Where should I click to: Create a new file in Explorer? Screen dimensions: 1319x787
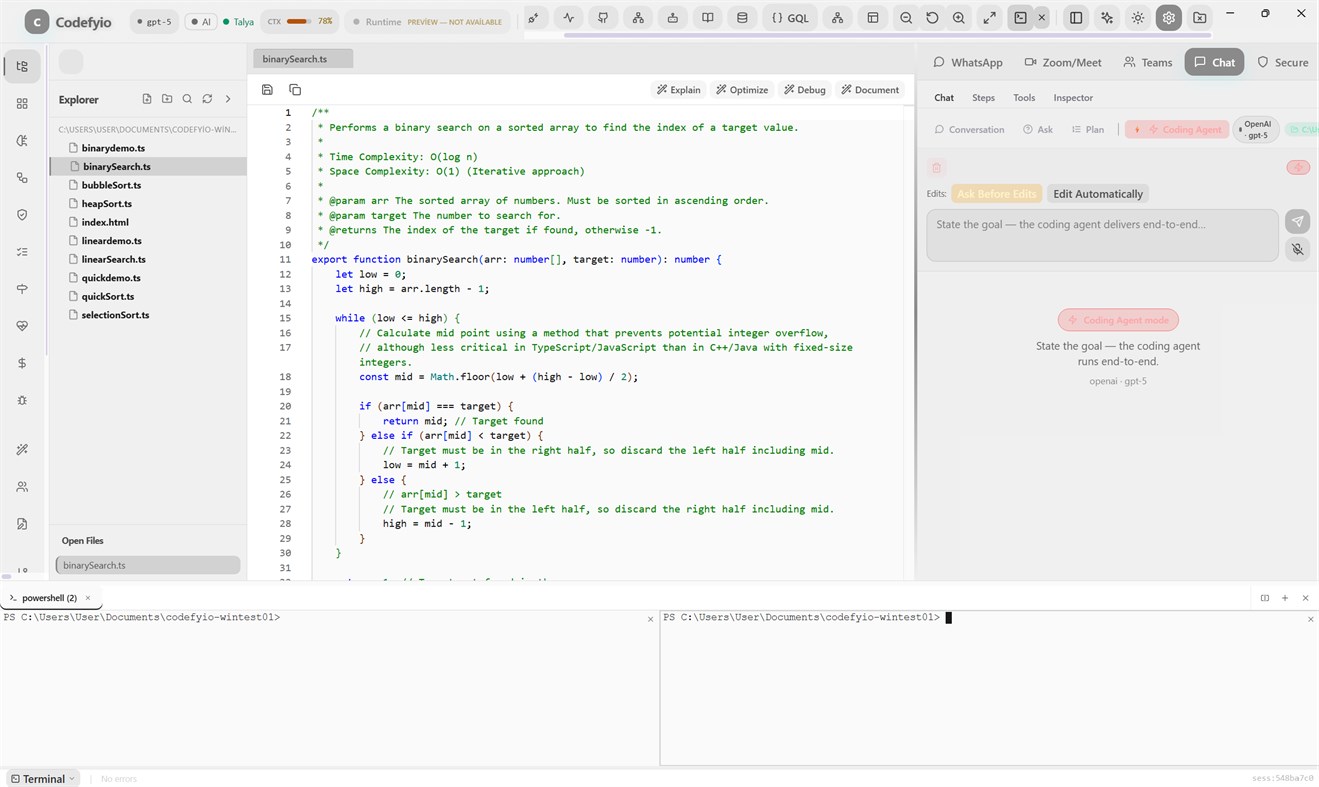147,99
